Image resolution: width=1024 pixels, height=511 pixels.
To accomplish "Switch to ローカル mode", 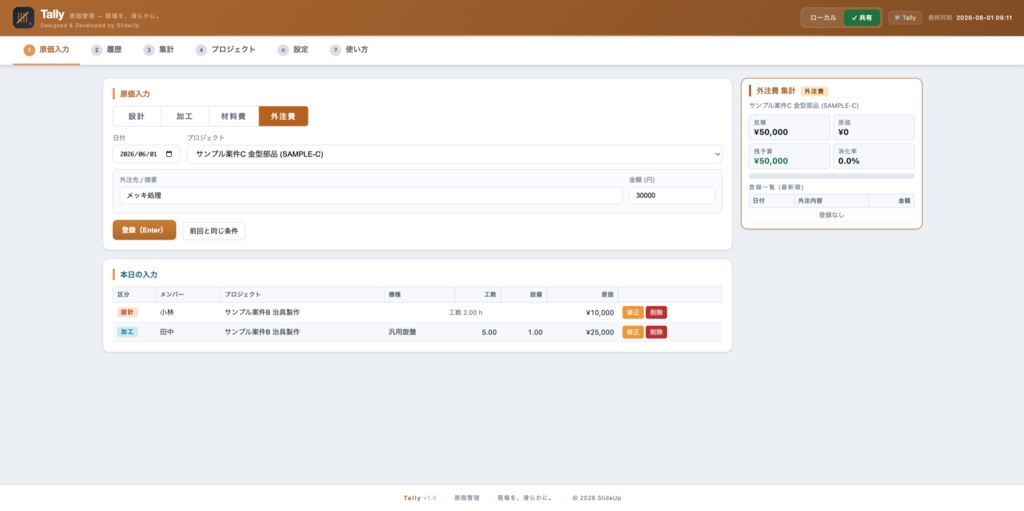I will pos(823,18).
